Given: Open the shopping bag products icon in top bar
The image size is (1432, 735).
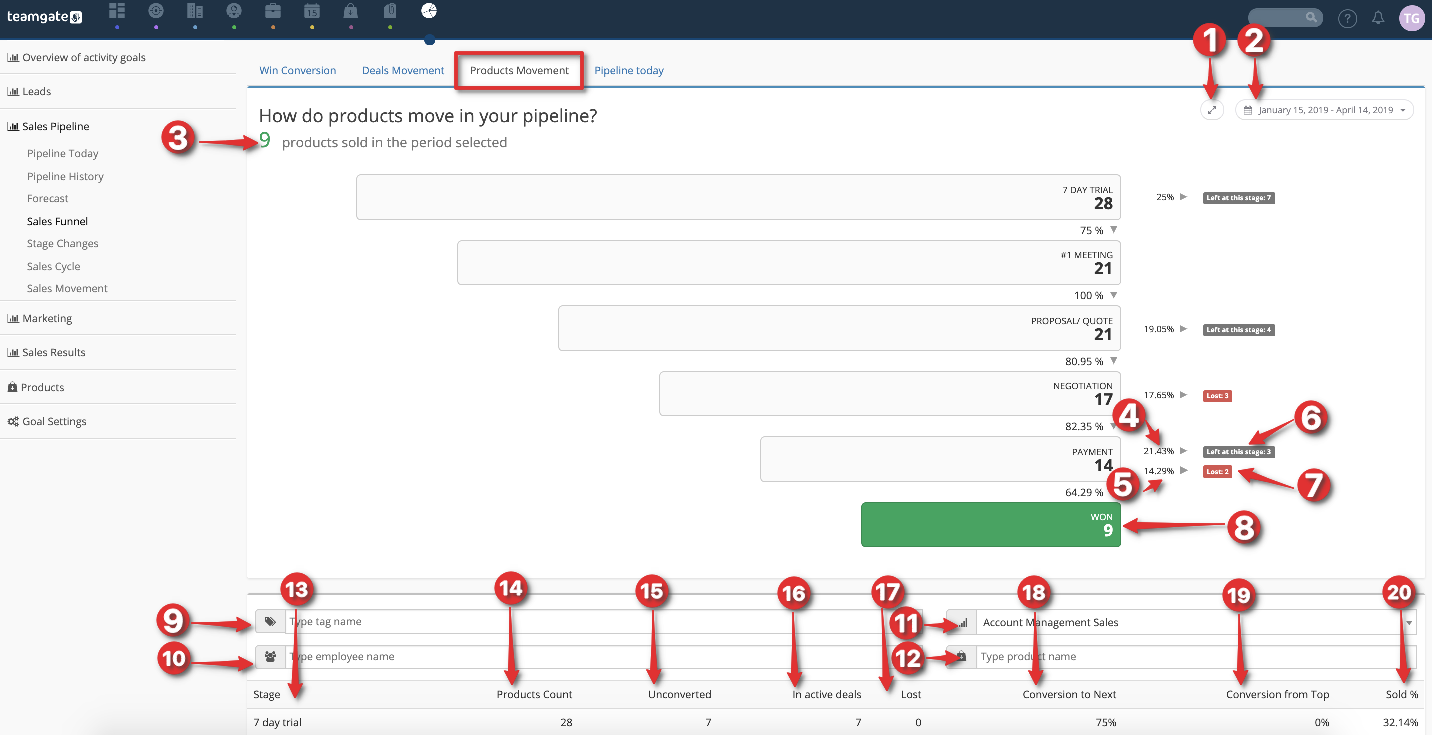Looking at the screenshot, I should [x=350, y=11].
